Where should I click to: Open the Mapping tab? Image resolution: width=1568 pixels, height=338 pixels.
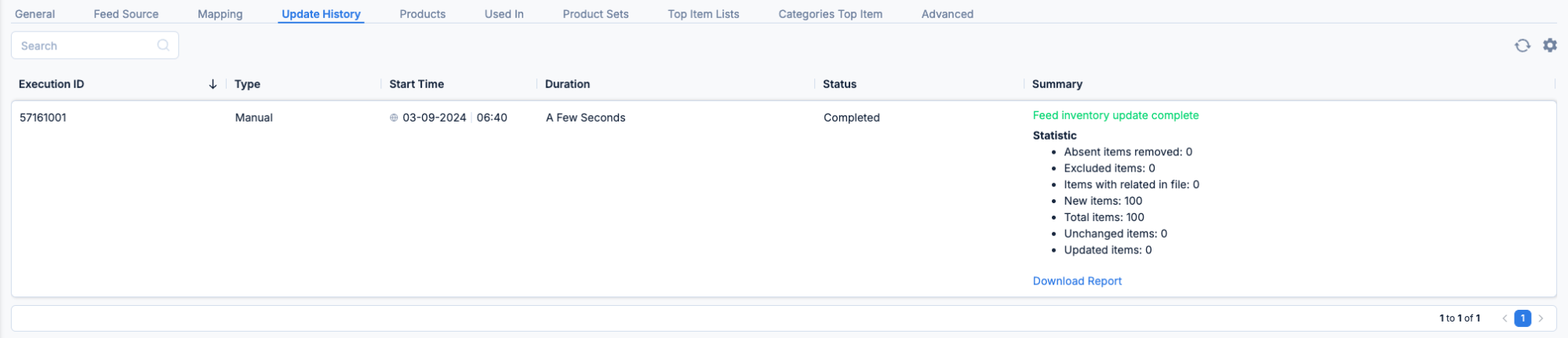tap(220, 14)
